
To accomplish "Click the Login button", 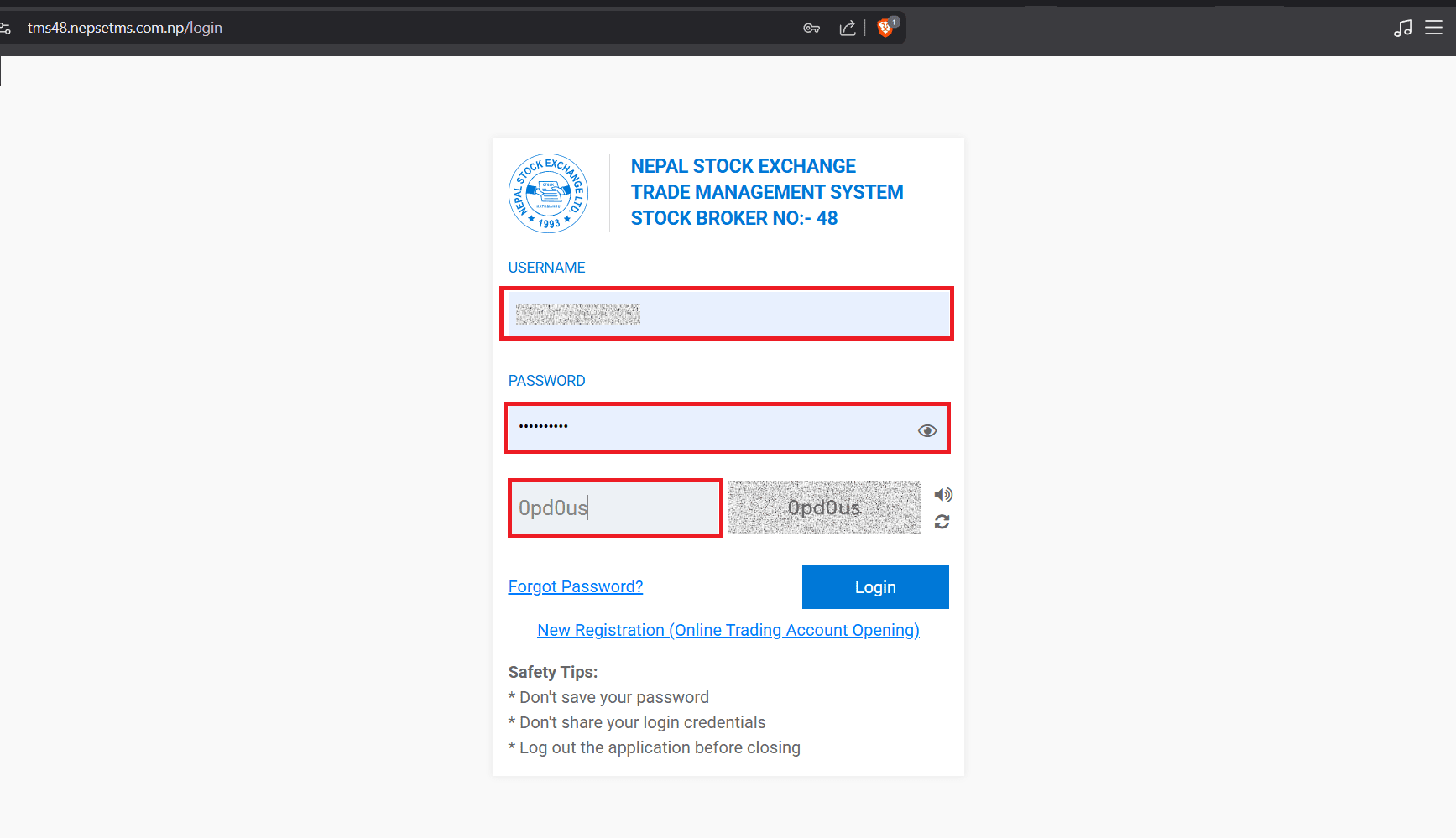I will click(x=875, y=587).
